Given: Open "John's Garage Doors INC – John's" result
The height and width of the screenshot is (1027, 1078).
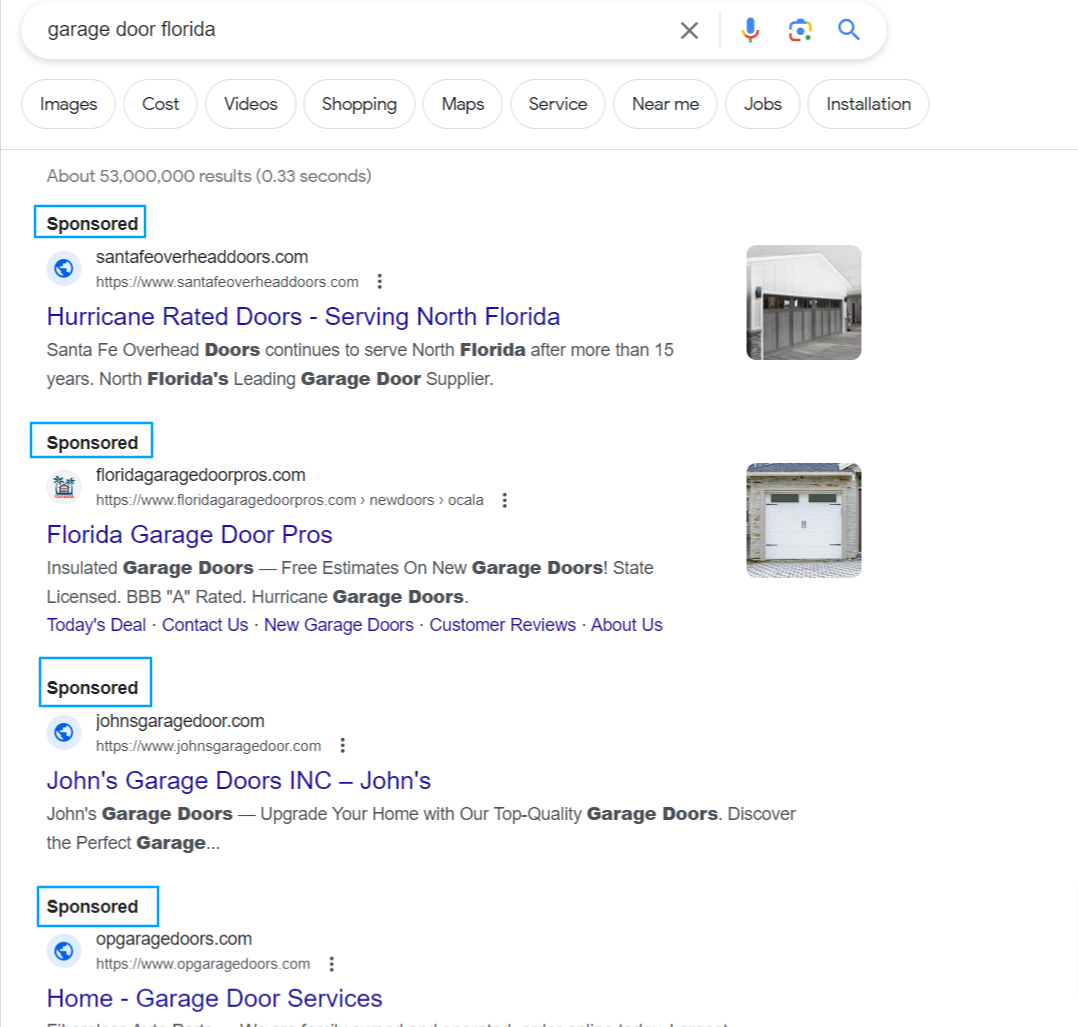Looking at the screenshot, I should point(239,781).
